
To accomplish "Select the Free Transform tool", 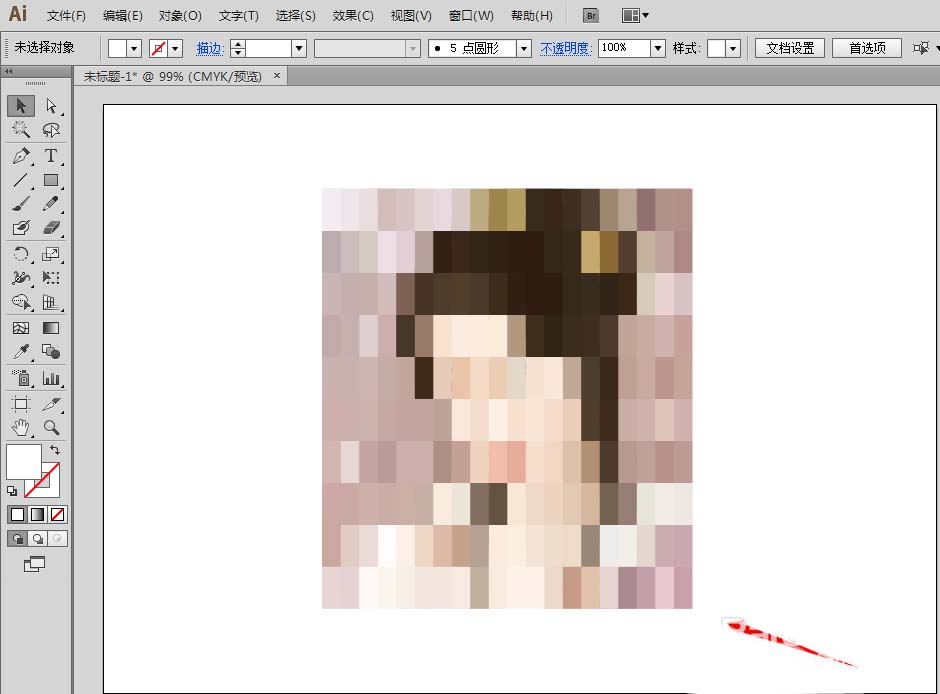I will (x=51, y=277).
